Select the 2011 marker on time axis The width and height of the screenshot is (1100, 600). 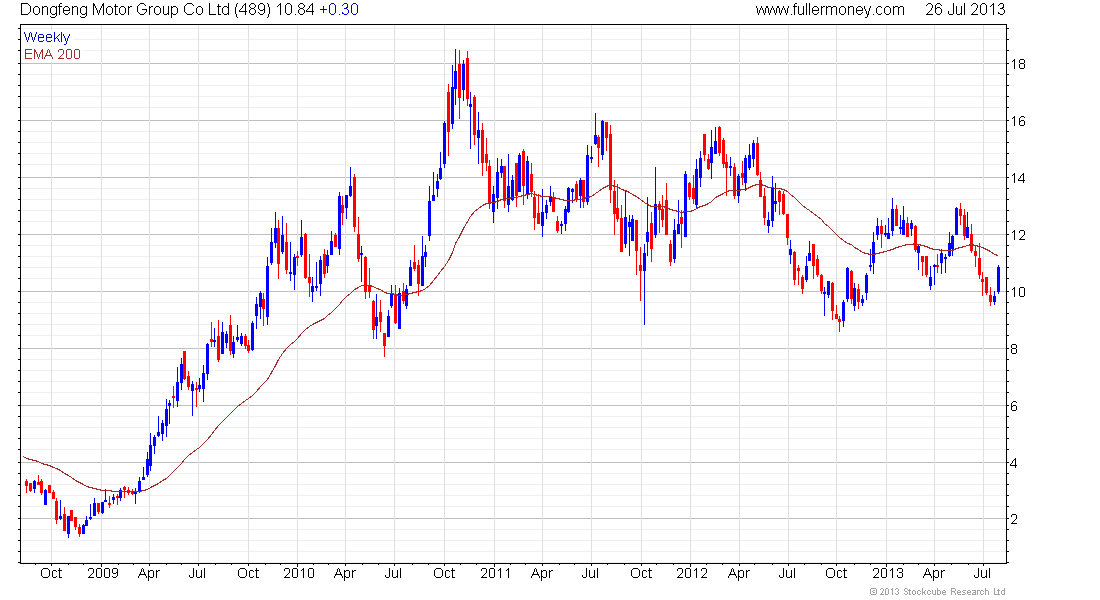tap(495, 573)
